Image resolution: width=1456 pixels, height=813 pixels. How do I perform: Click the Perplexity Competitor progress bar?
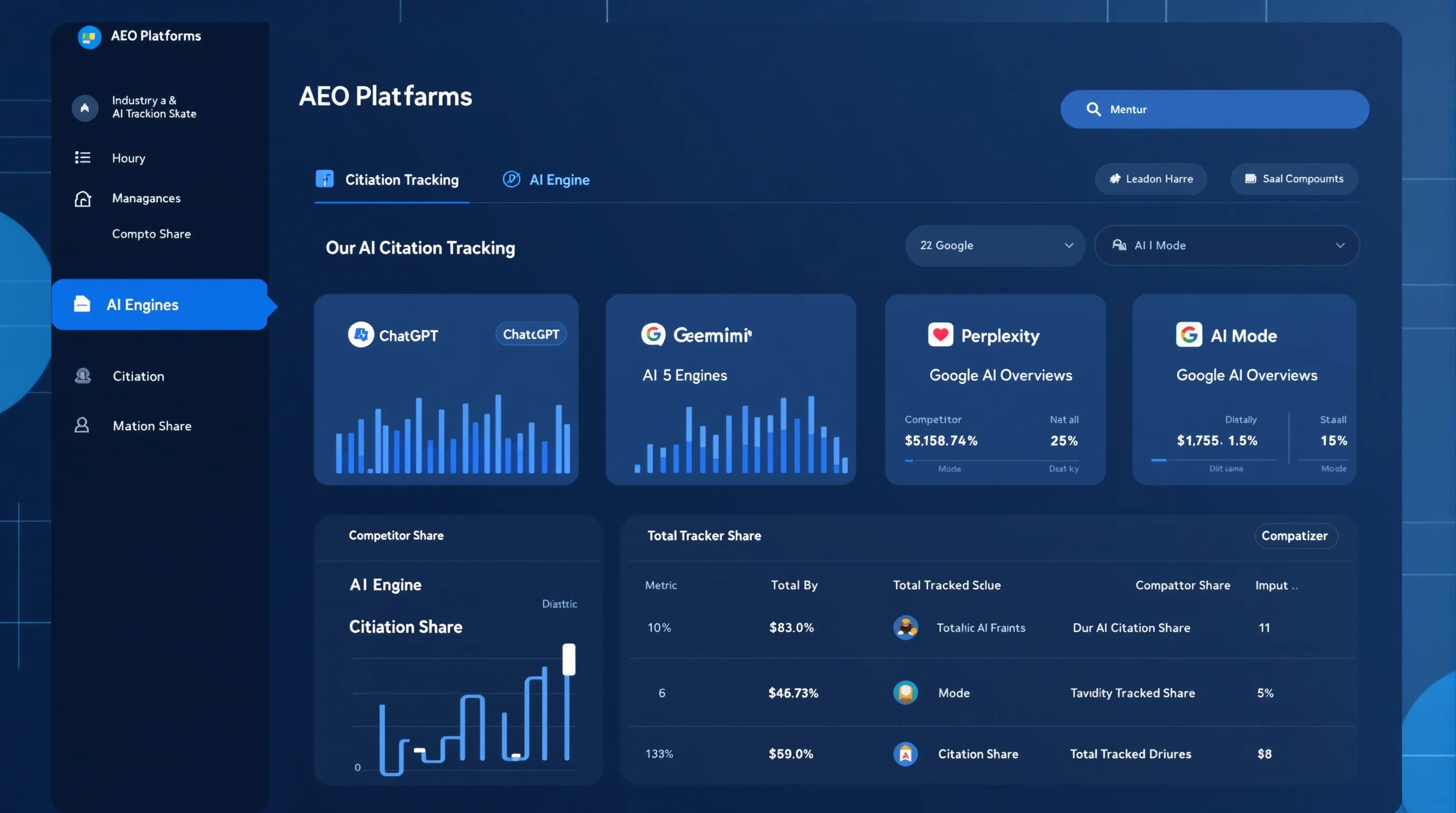click(991, 461)
